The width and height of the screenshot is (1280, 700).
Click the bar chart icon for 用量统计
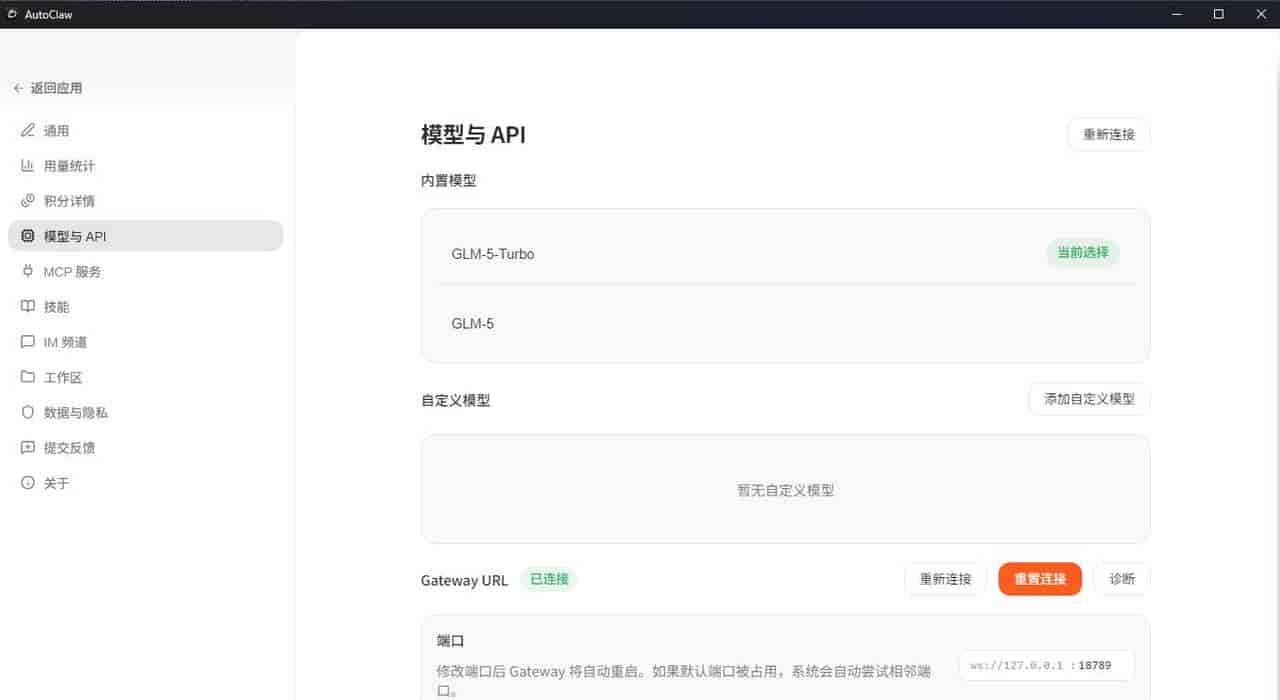tap(28, 166)
